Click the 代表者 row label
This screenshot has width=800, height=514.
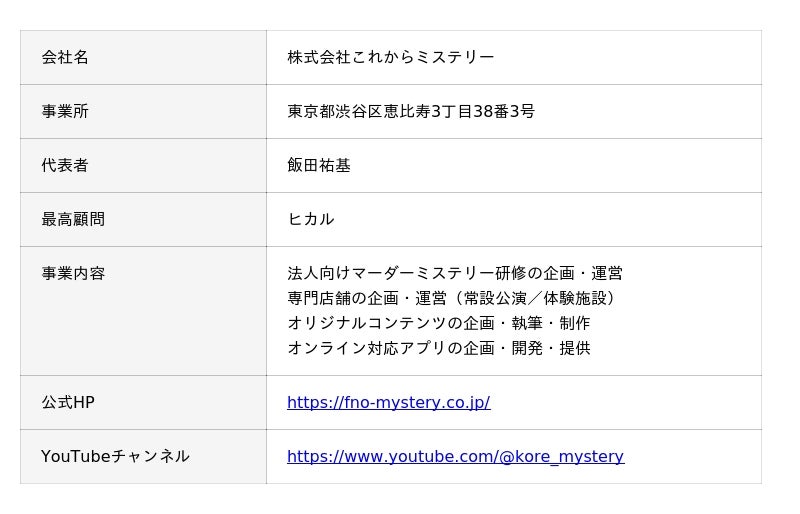coord(65,166)
